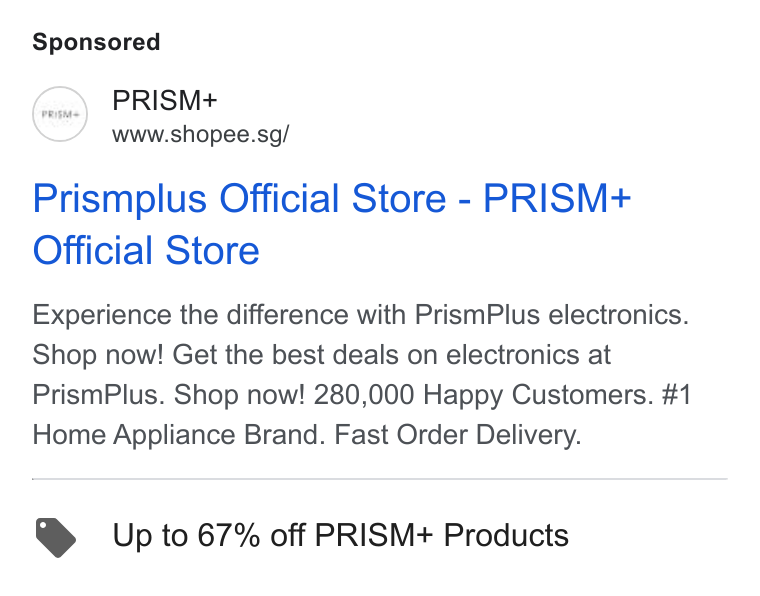
Task: Click the gray price tag icon
Action: tap(56, 537)
